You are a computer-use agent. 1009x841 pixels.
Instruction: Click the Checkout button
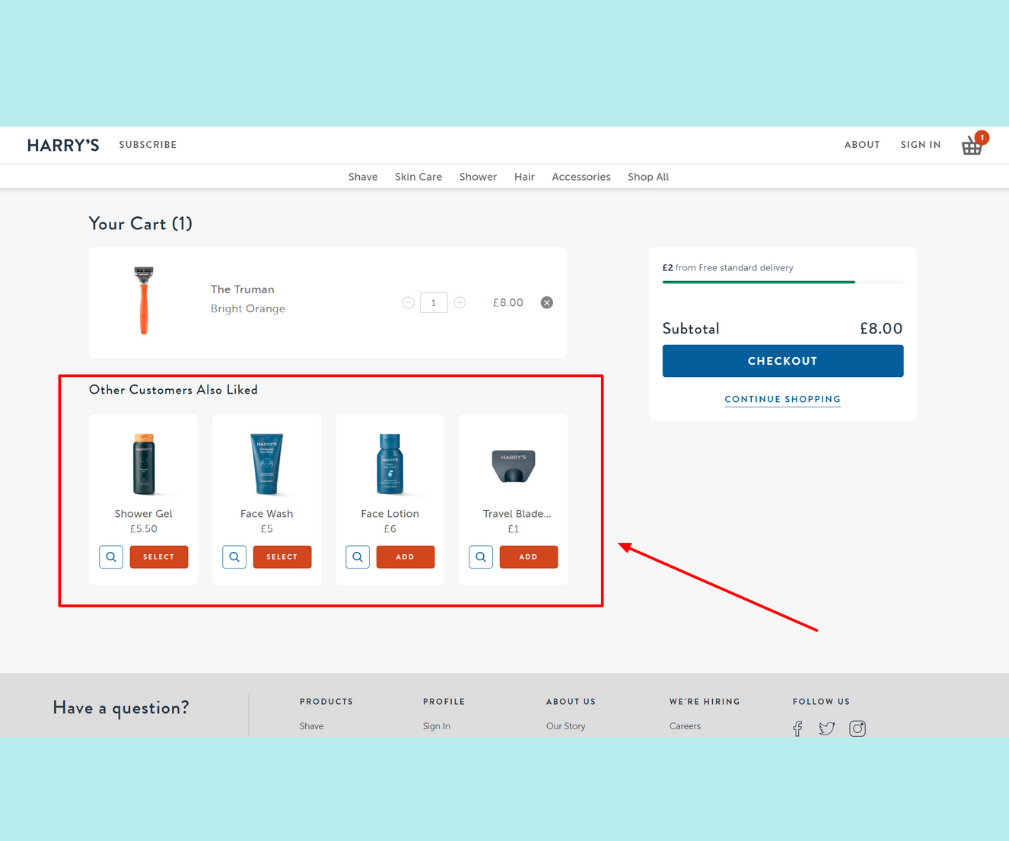pos(782,361)
